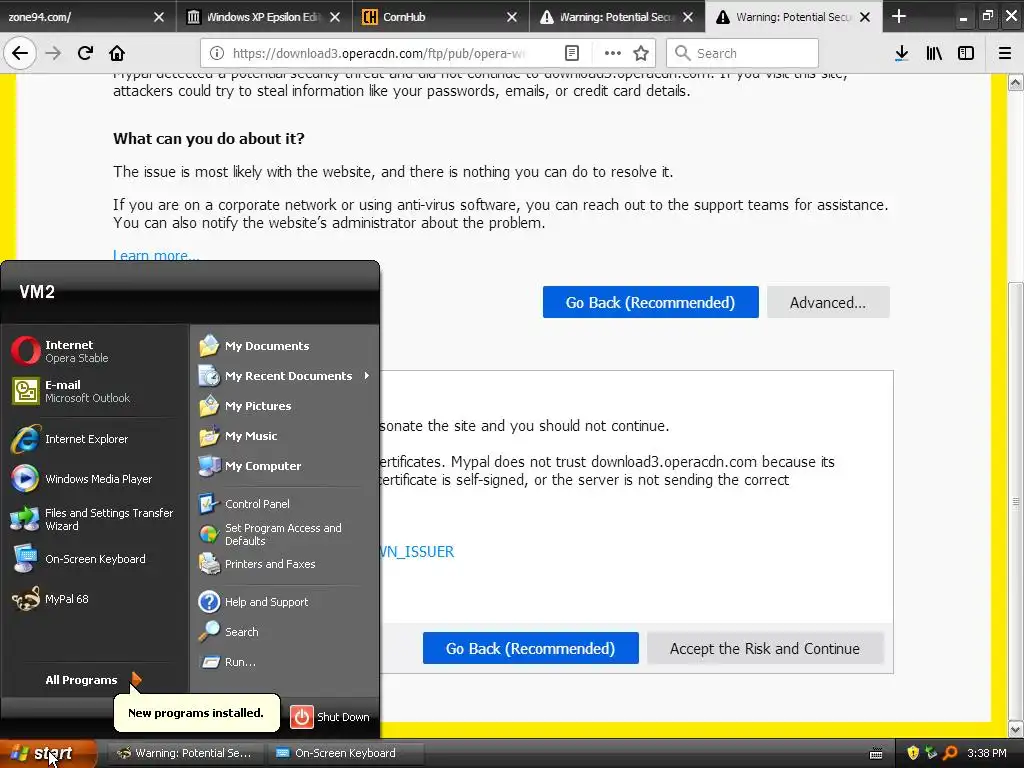Screen dimensions: 1024x768
Task: Click the upper Go Back (Recommended) button
Action: click(x=650, y=302)
